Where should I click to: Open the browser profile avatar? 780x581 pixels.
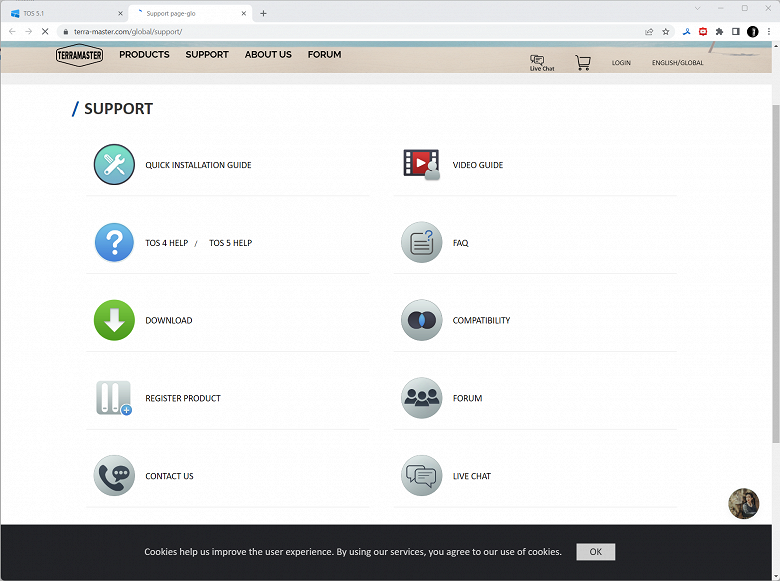pyautogui.click(x=753, y=31)
